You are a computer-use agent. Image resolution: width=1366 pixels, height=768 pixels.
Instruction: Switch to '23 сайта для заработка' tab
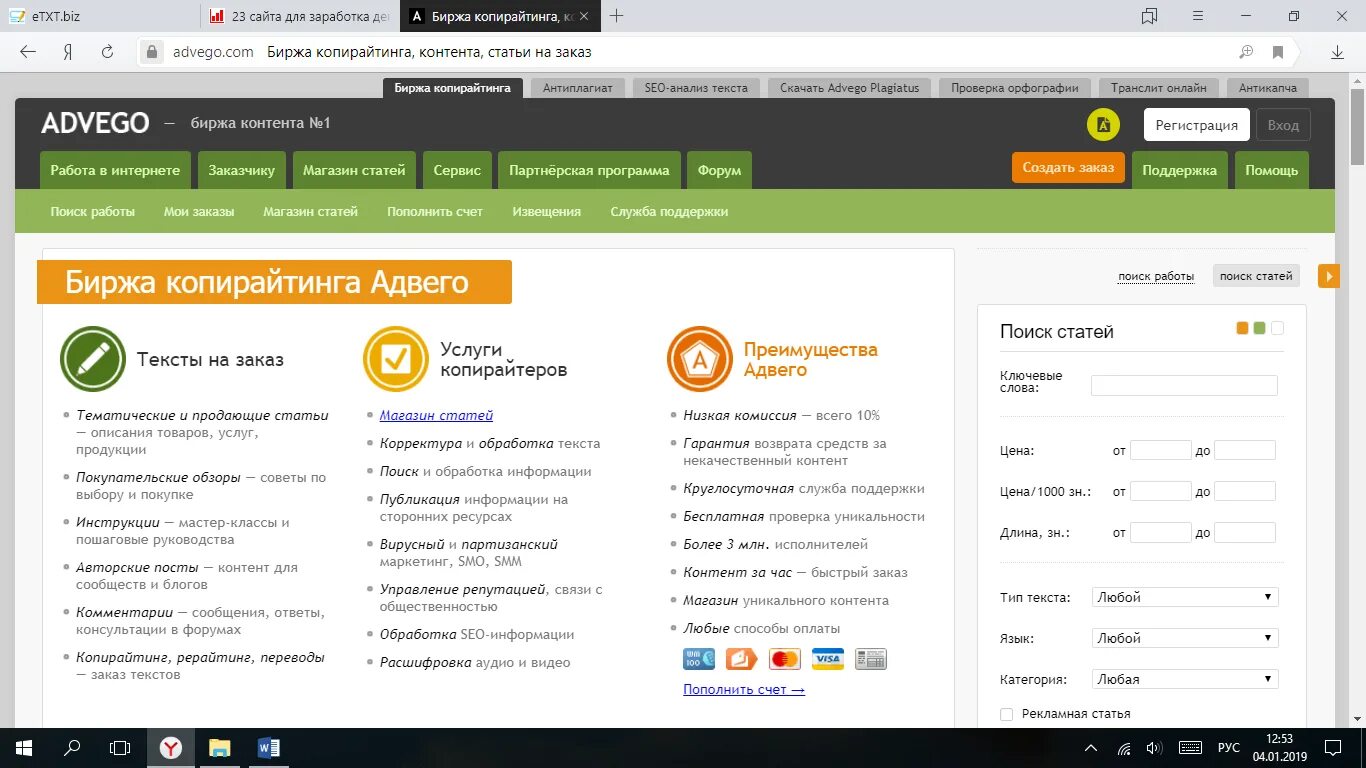pyautogui.click(x=300, y=16)
